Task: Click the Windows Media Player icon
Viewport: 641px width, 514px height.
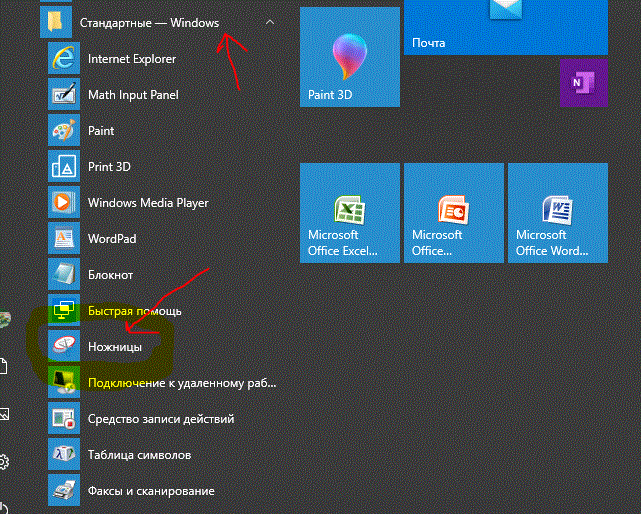Action: (x=64, y=202)
